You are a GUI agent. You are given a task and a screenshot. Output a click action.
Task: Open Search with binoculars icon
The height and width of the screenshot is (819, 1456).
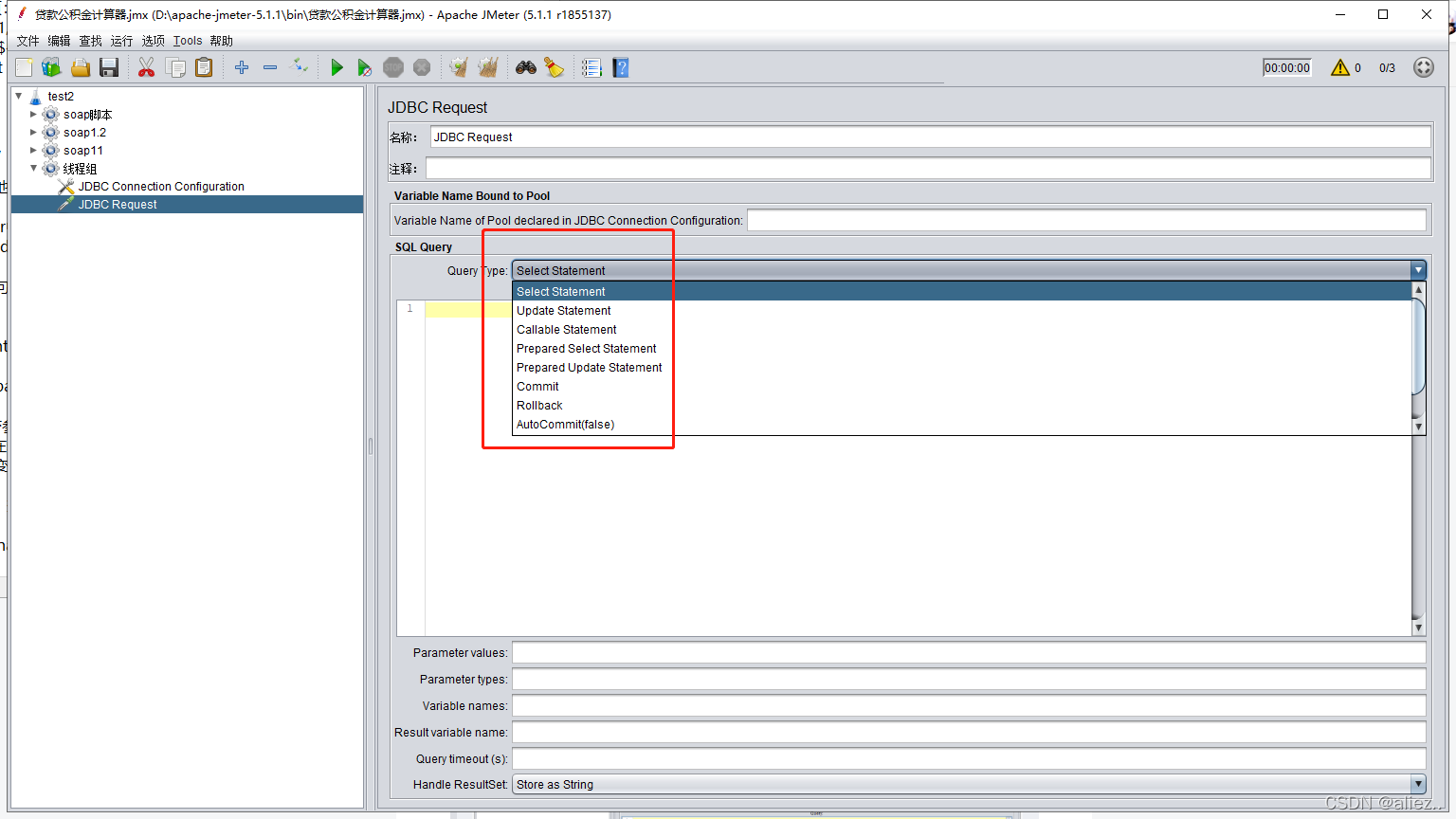[x=526, y=67]
